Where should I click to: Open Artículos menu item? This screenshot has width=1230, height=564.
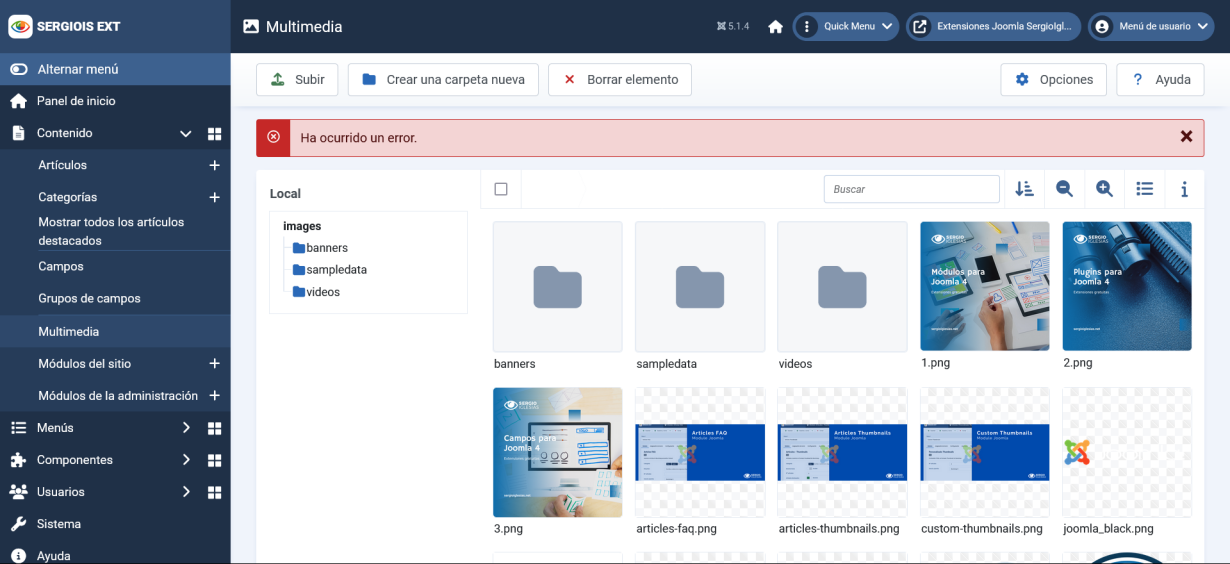62,165
